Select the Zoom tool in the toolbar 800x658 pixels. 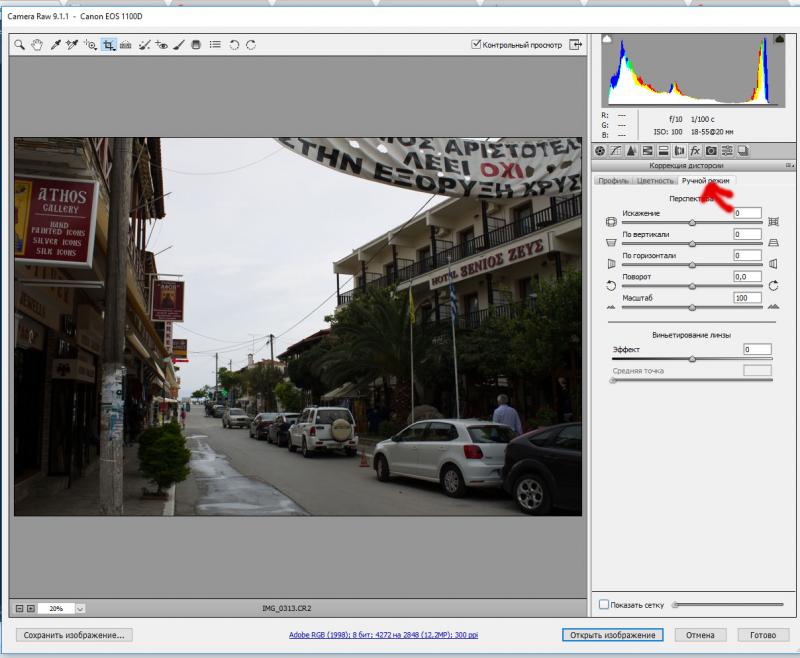tap(19, 45)
